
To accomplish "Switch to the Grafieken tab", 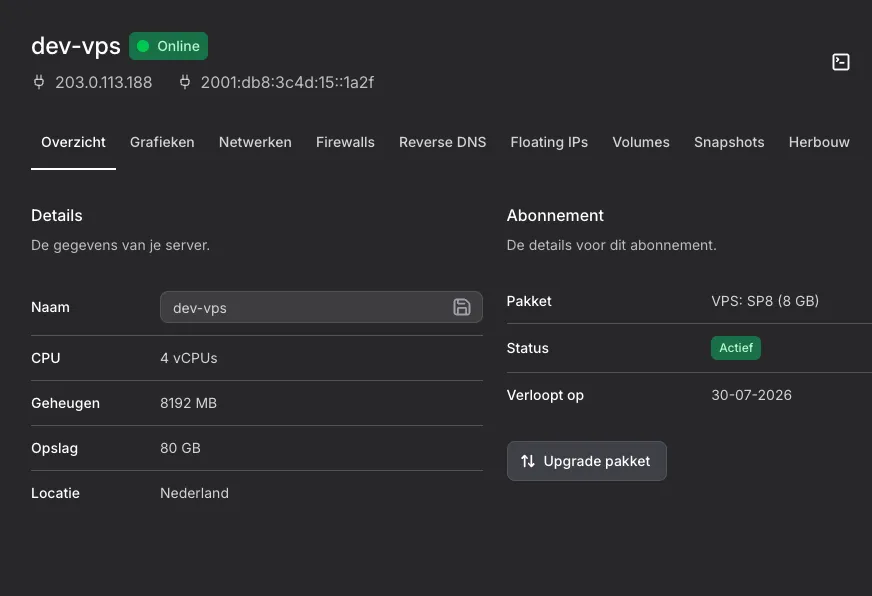I will click(x=162, y=142).
